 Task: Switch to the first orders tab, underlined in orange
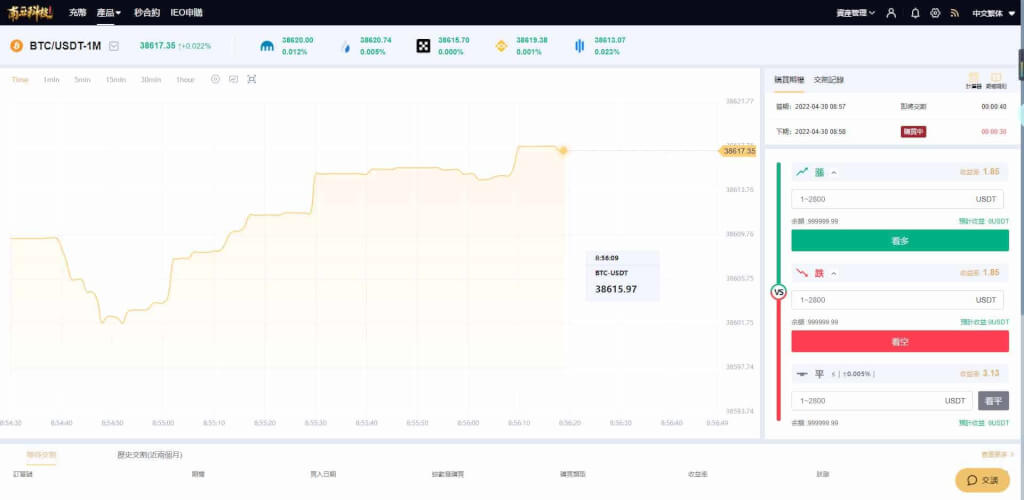pyautogui.click(x=41, y=454)
